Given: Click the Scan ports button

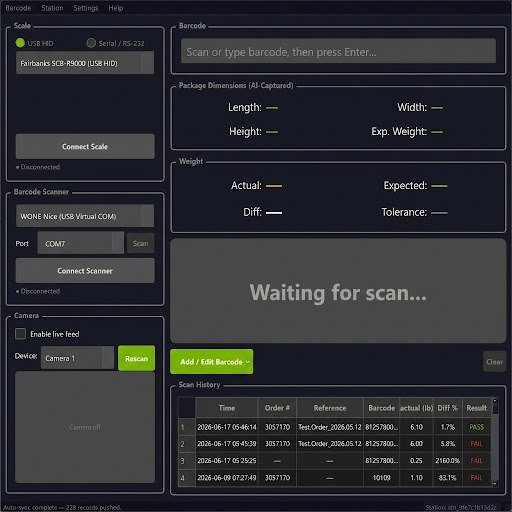Looking at the screenshot, I should (140, 243).
